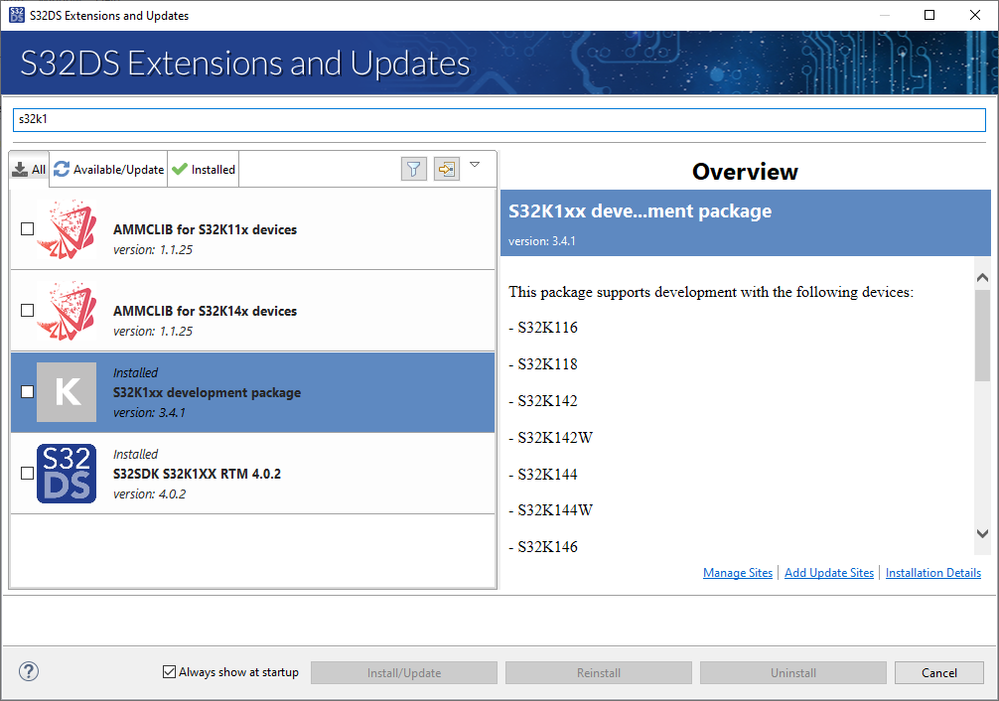Viewport: 999px width, 701px height.
Task: Select the S32K1xx development package title
Action: 207,393
